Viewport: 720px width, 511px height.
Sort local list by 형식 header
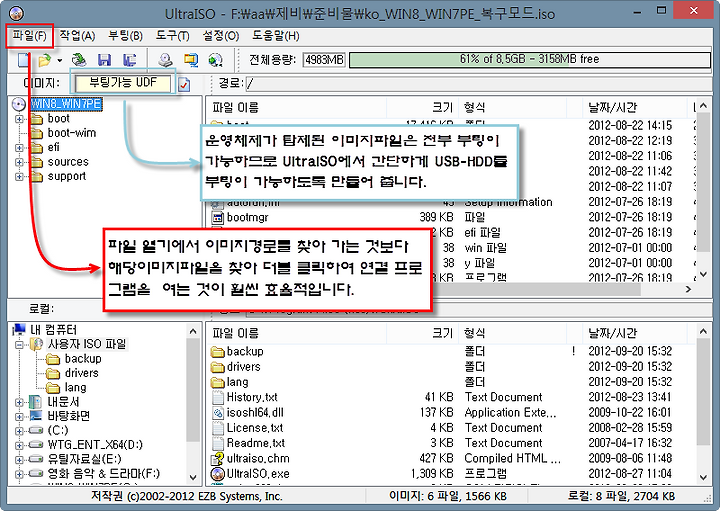pyautogui.click(x=512, y=333)
